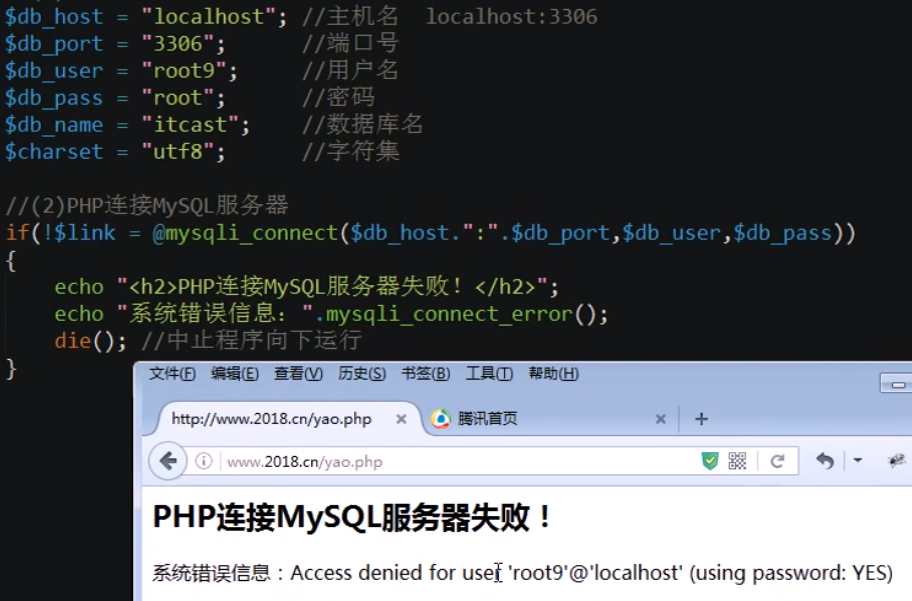Click the "localhost" string in $db_host line
The width and height of the screenshot is (912, 601).
[208, 16]
